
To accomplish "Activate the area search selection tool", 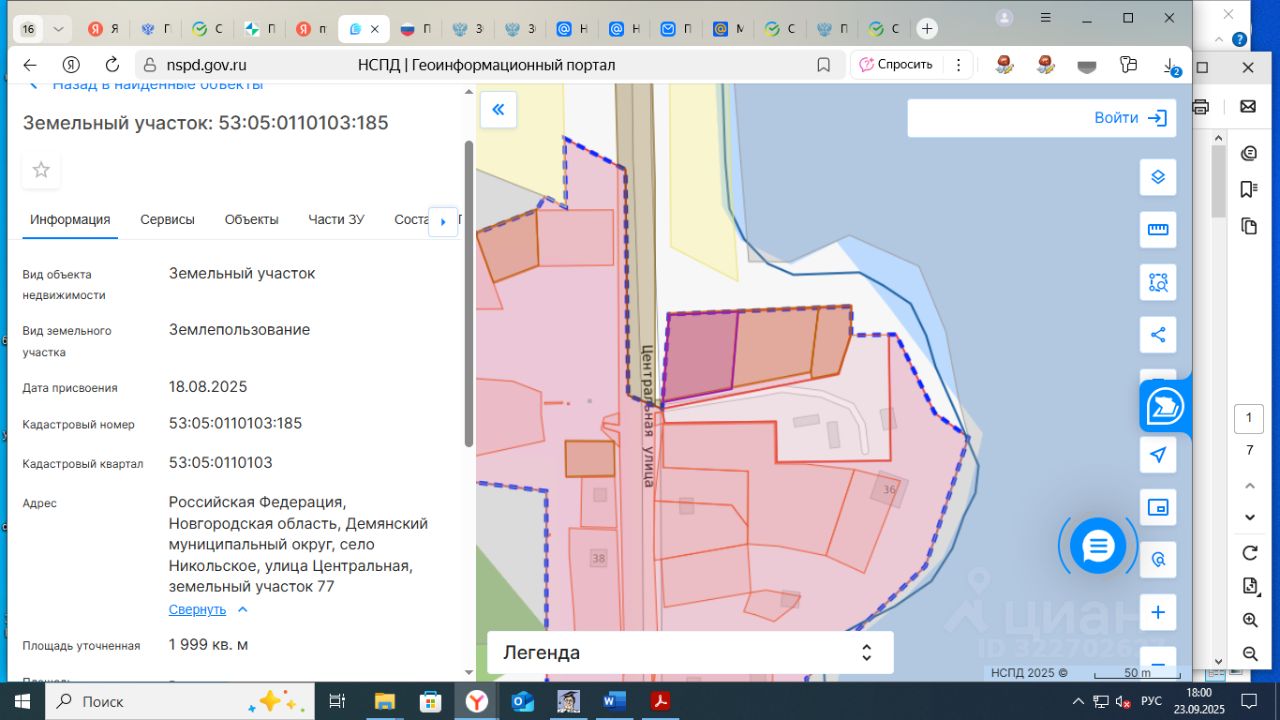I will pos(1158,283).
